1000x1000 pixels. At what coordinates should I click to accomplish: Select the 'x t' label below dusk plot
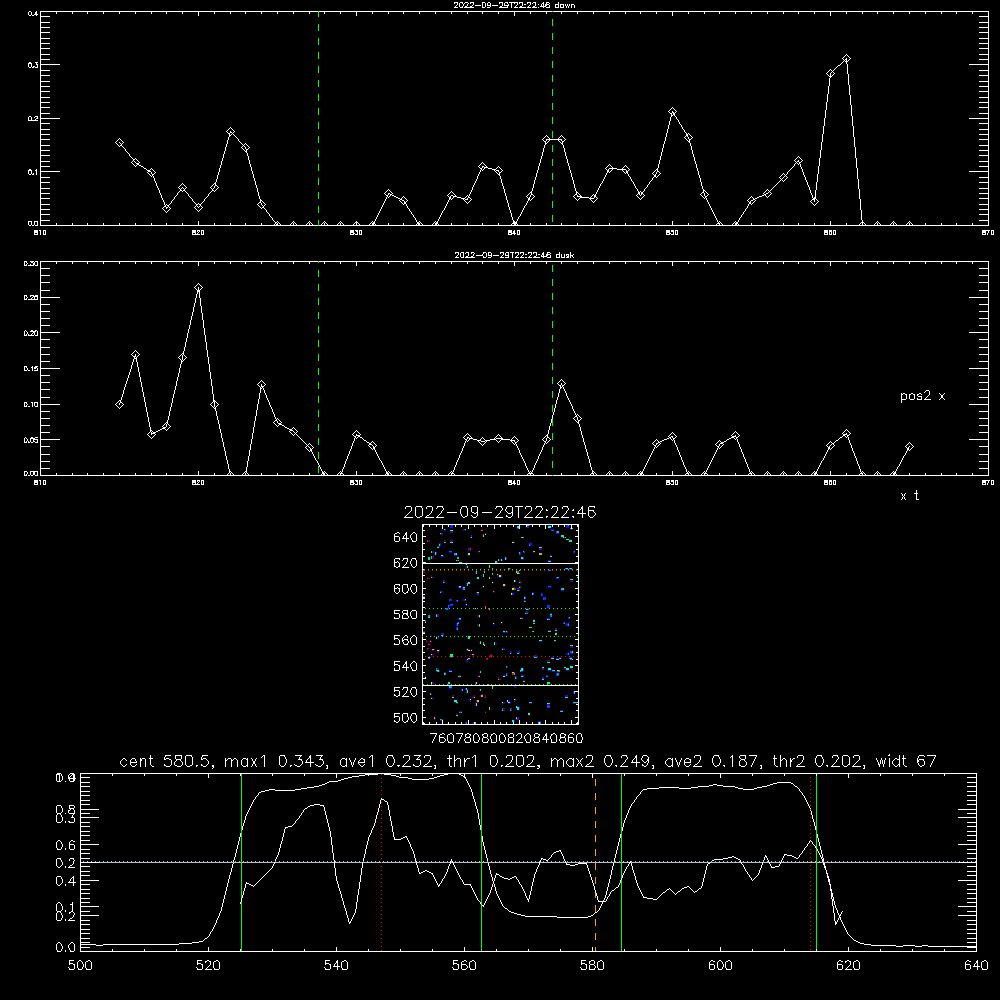909,496
